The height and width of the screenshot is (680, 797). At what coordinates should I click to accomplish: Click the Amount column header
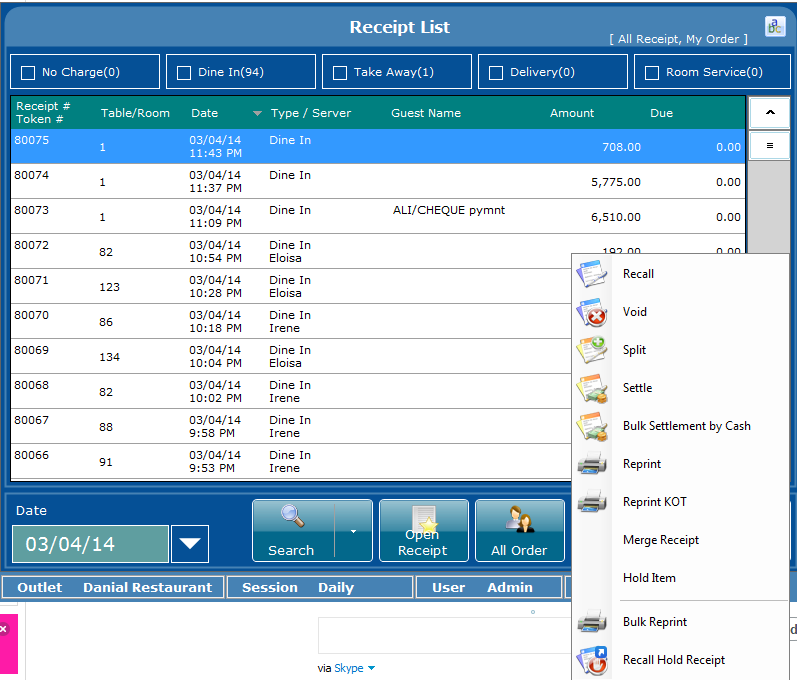(x=572, y=113)
